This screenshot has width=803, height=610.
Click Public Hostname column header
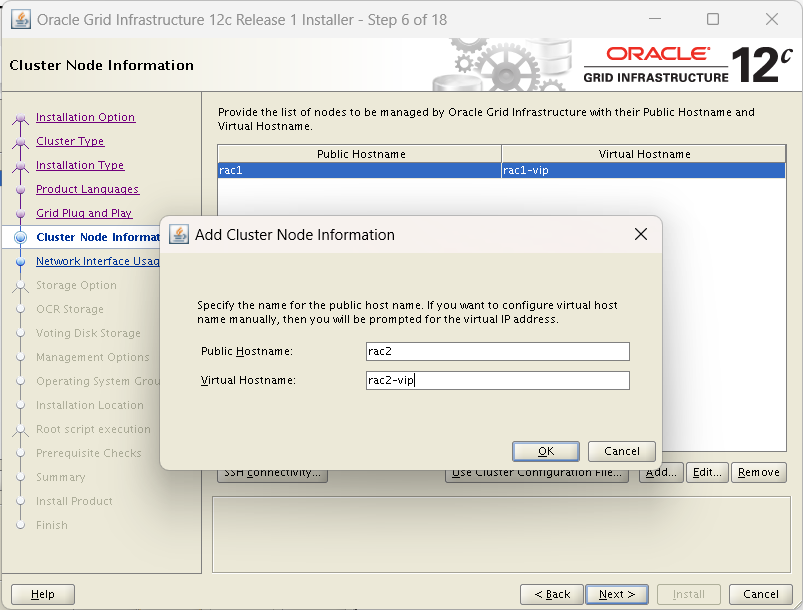click(360, 154)
